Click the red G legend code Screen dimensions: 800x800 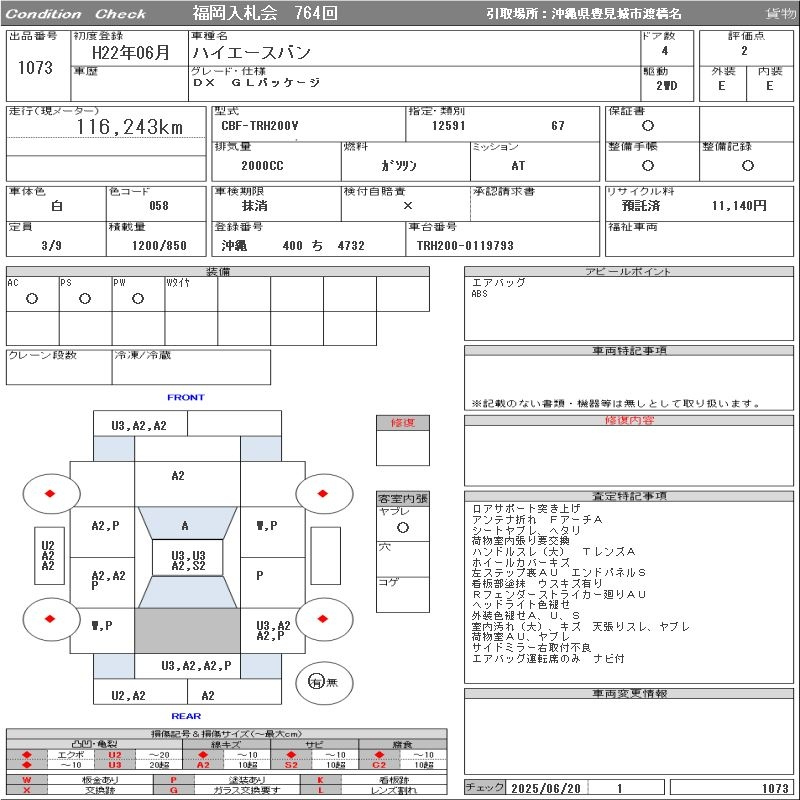(173, 790)
